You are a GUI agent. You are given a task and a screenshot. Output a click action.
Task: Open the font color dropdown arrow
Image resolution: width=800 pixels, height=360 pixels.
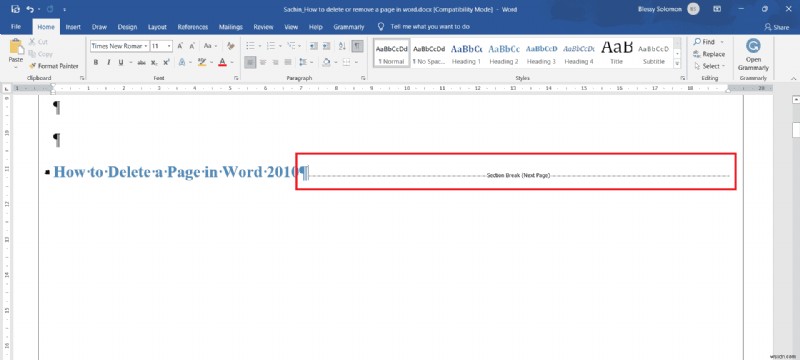(x=232, y=63)
